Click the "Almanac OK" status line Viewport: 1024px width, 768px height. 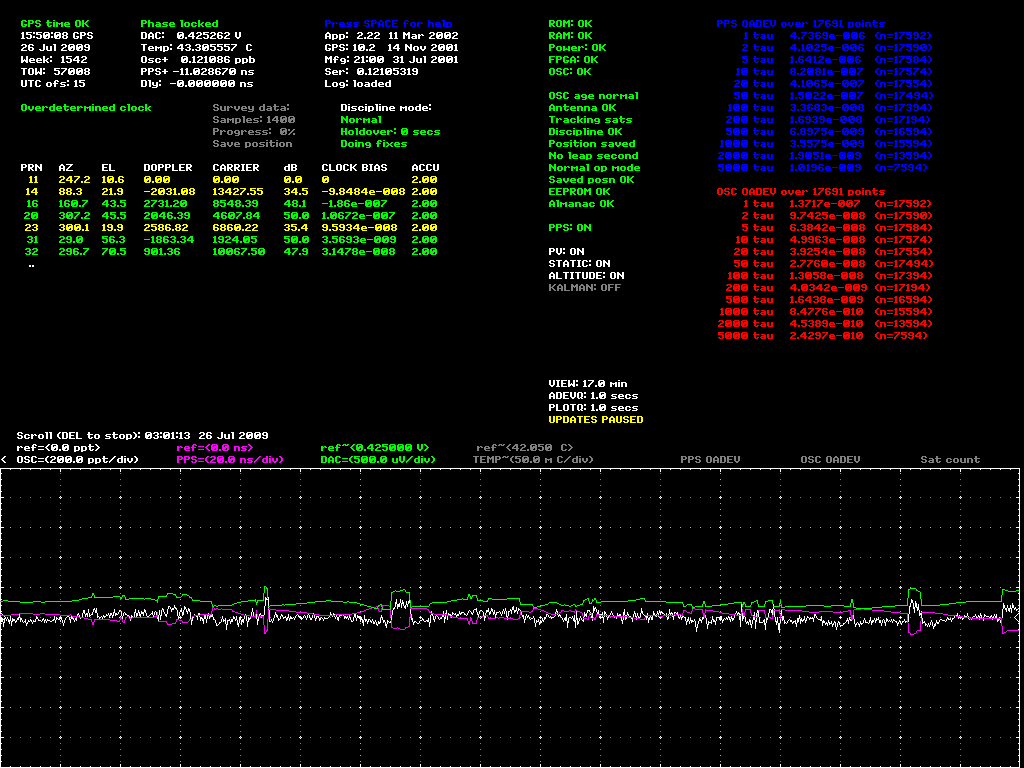(x=581, y=204)
